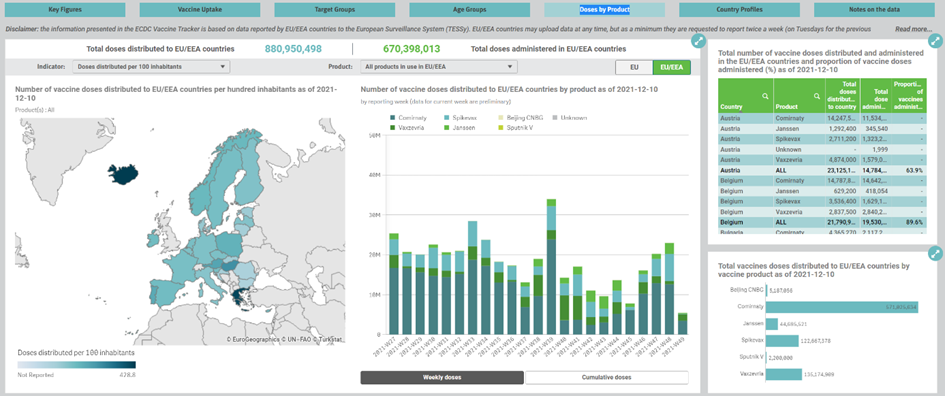Toggle Vaxzevria legend entry in chart

(408, 128)
